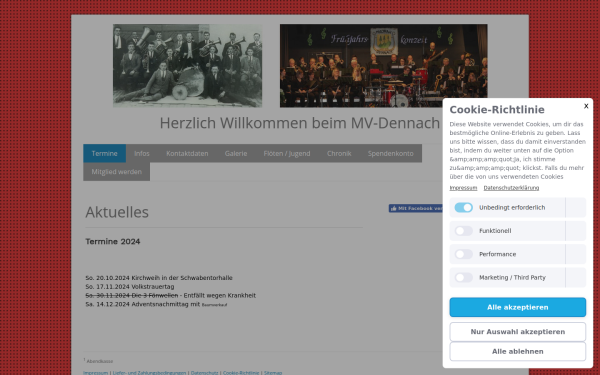Choose Nur Auswahl akzeptieren

pyautogui.click(x=517, y=332)
